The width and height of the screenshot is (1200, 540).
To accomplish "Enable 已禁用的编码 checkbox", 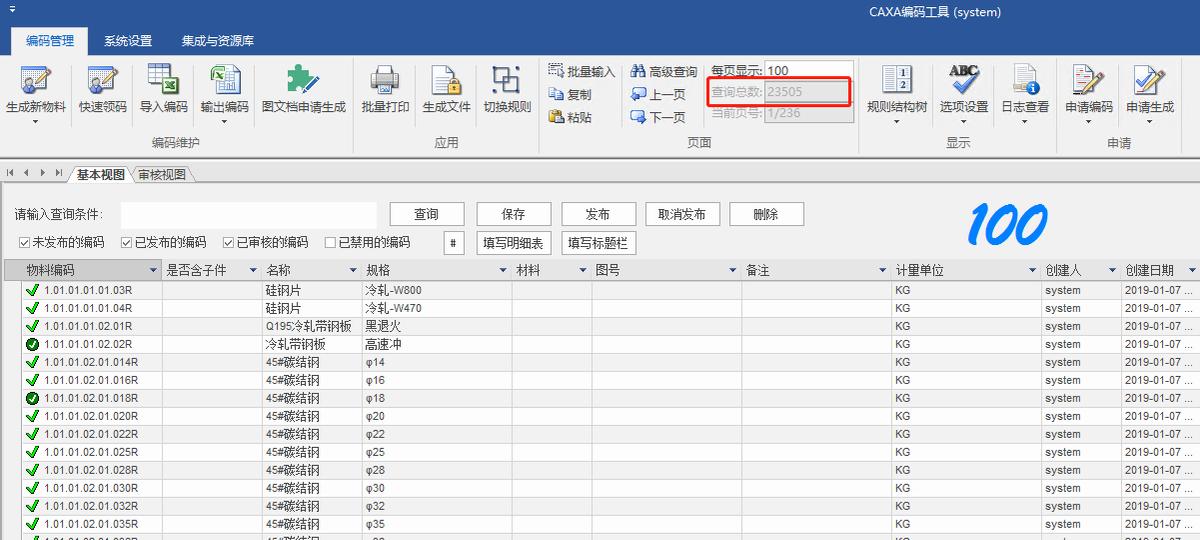I will pyautogui.click(x=330, y=242).
